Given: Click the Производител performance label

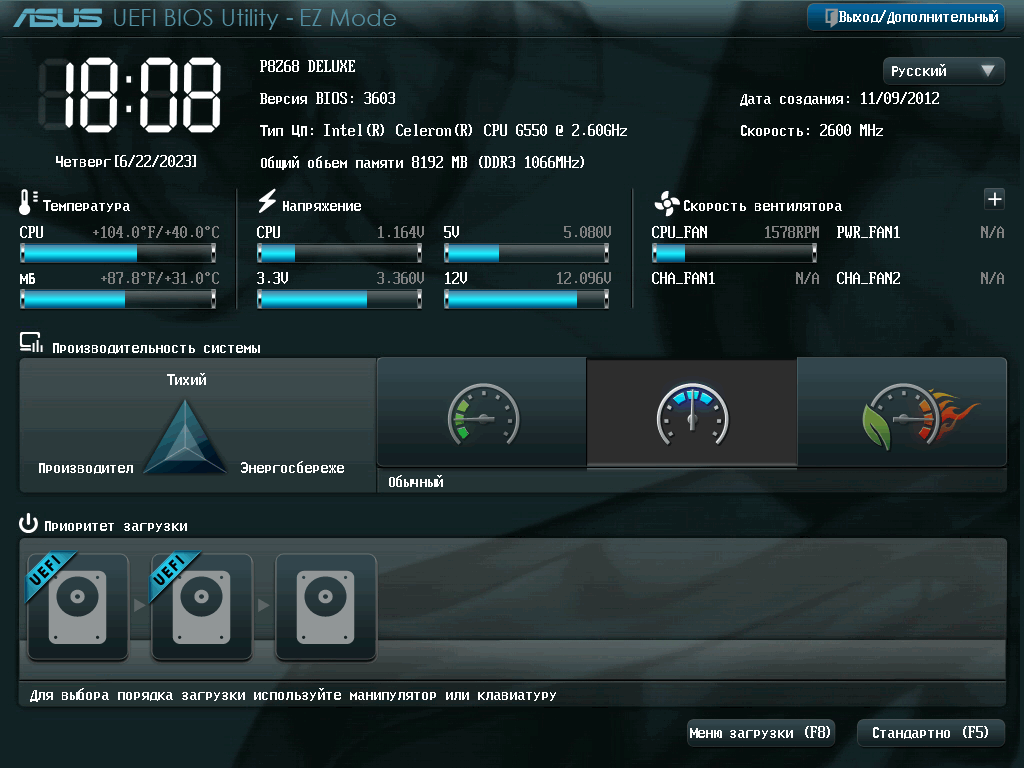Looking at the screenshot, I should pyautogui.click(x=86, y=468).
